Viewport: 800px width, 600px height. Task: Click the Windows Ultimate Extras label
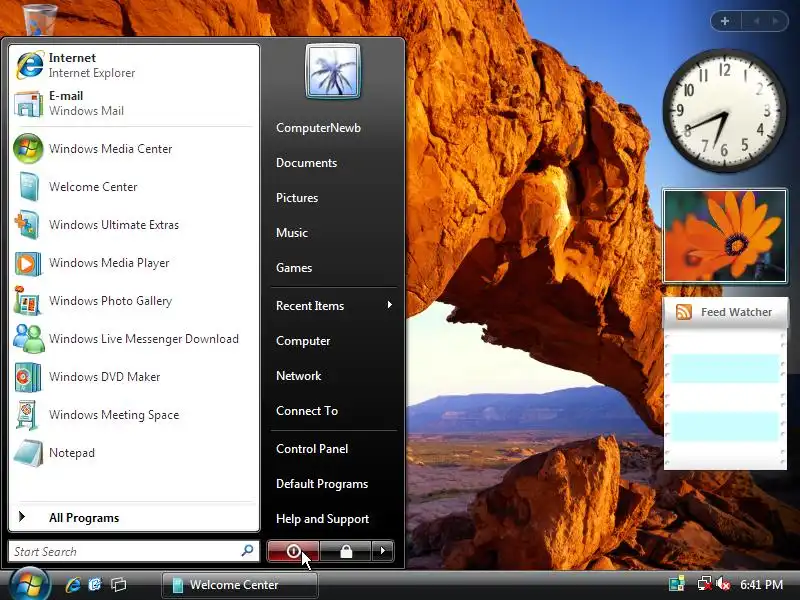tap(114, 224)
